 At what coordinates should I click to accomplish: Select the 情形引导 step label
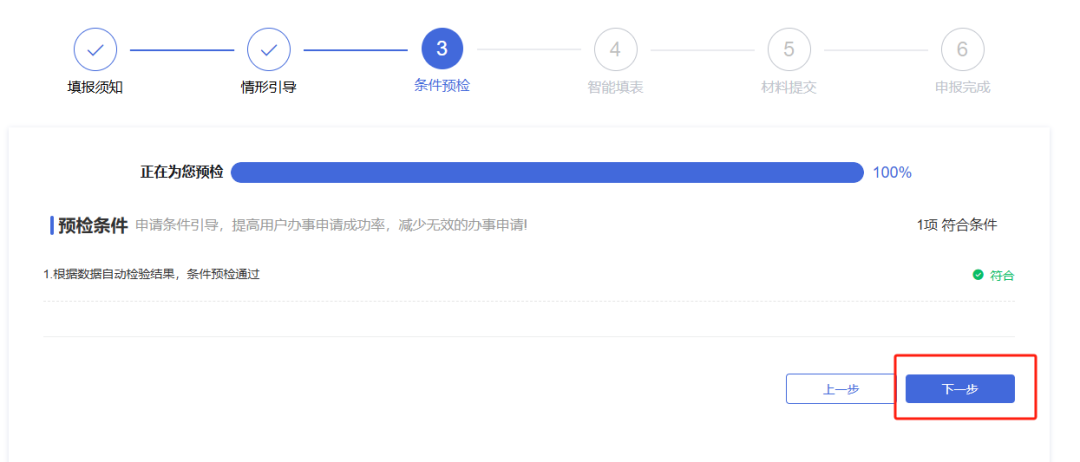pyautogui.click(x=269, y=87)
